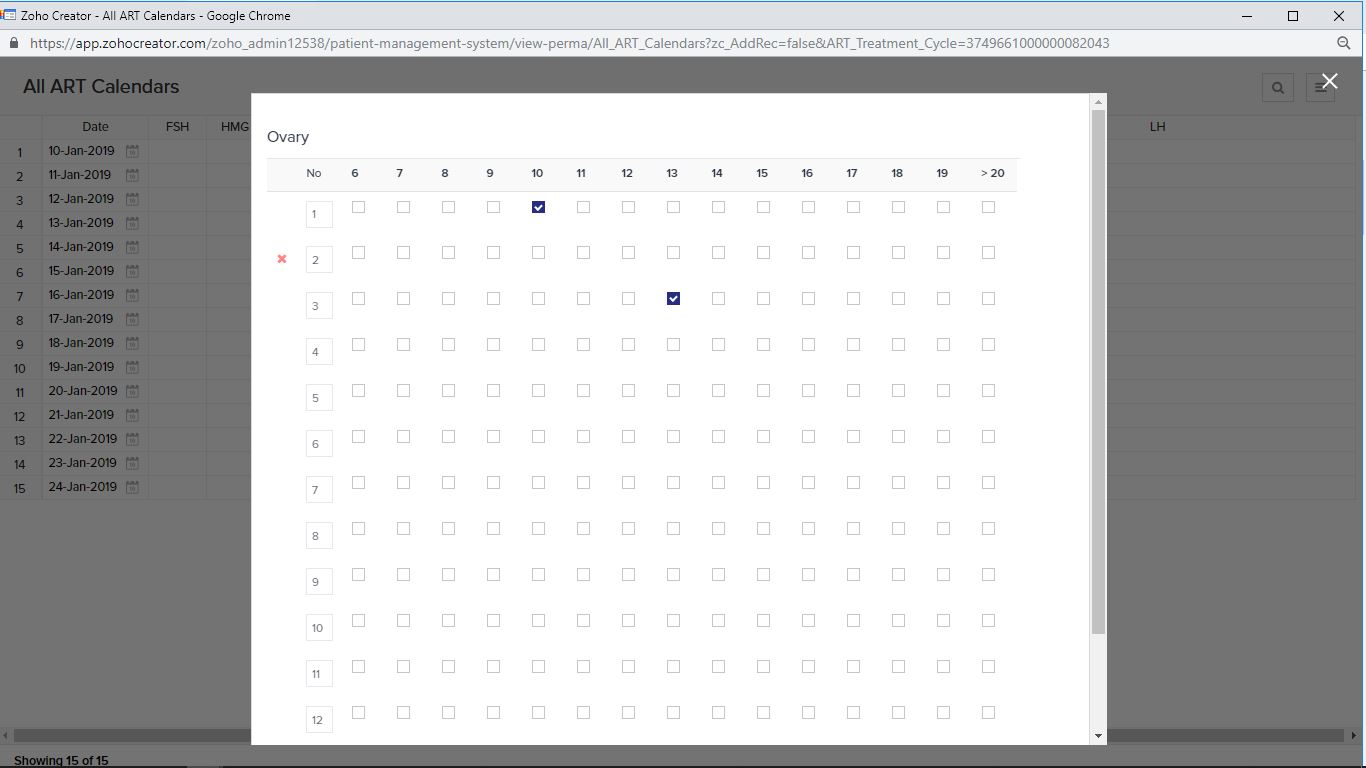Maximize the Chrome window

(x=1293, y=16)
